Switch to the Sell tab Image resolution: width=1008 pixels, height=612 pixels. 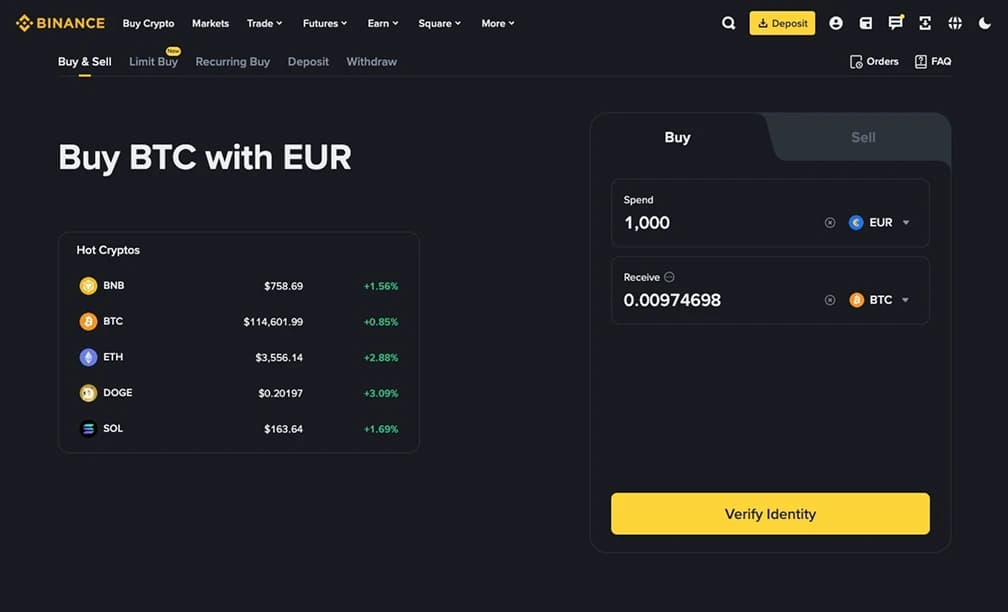click(x=862, y=137)
